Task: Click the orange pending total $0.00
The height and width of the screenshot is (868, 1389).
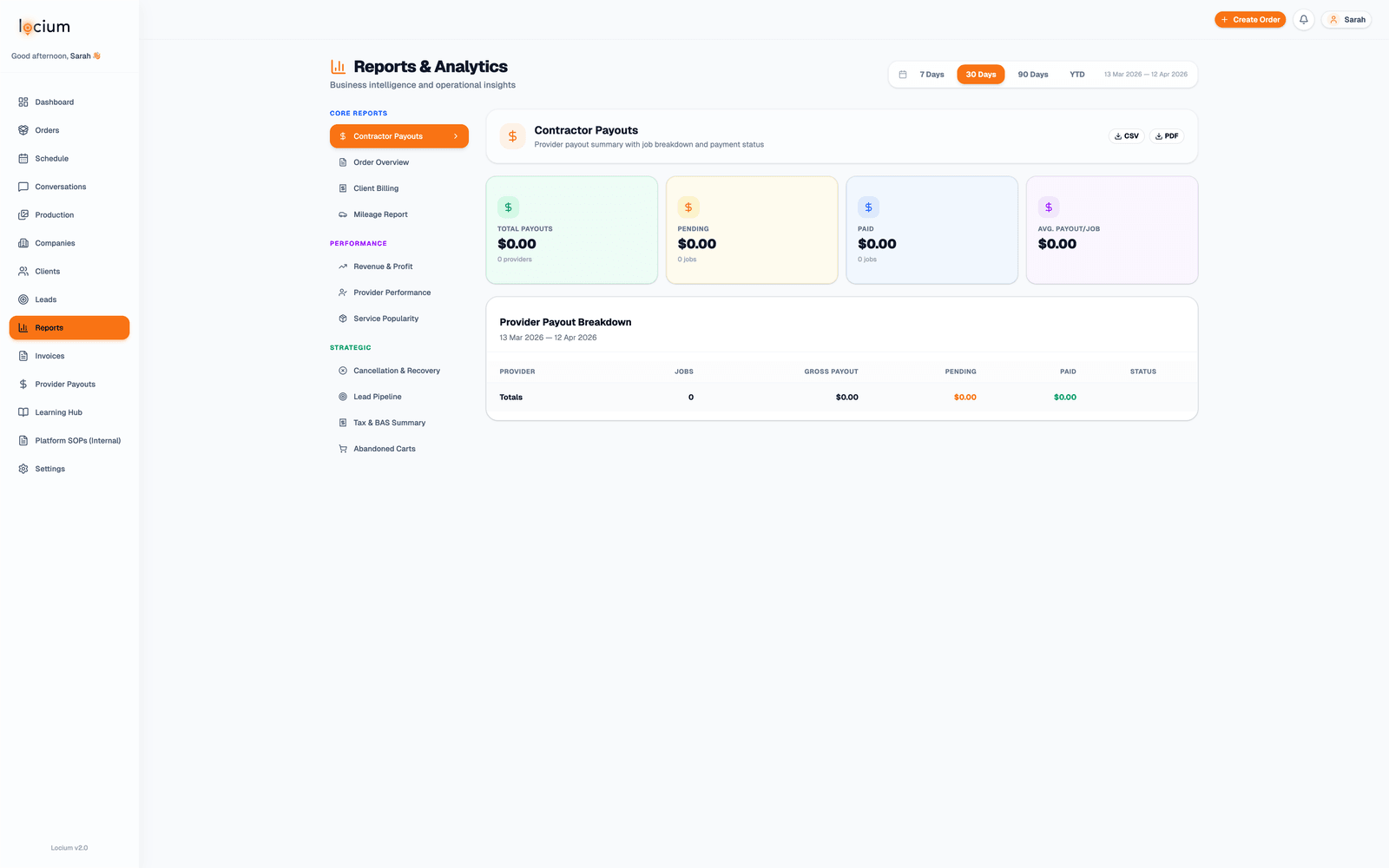Action: (x=964, y=398)
